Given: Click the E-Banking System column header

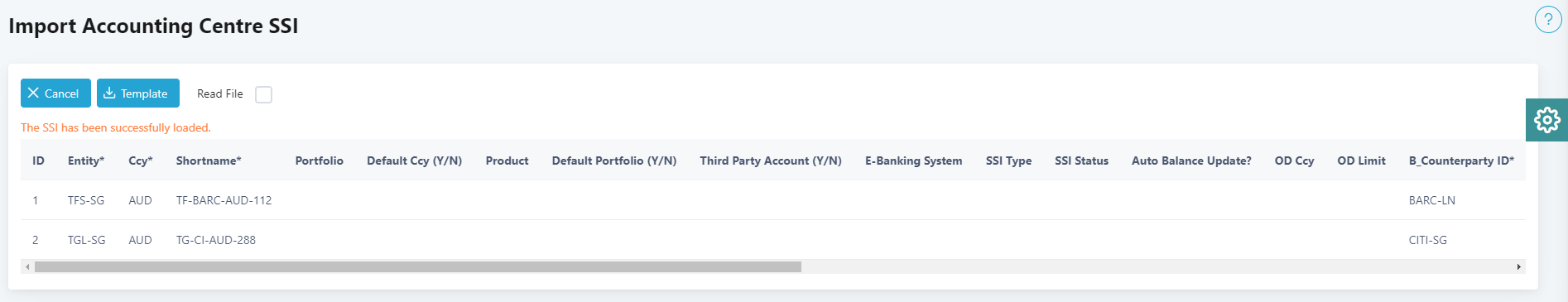Looking at the screenshot, I should [x=913, y=161].
